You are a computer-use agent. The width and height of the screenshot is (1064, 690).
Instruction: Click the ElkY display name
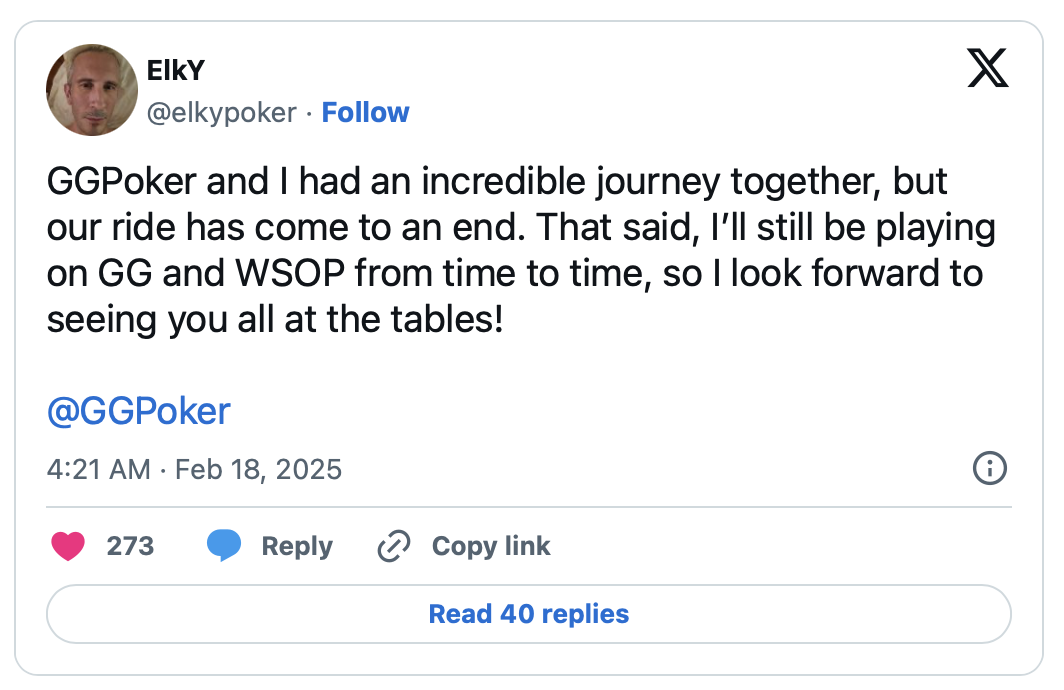(176, 71)
